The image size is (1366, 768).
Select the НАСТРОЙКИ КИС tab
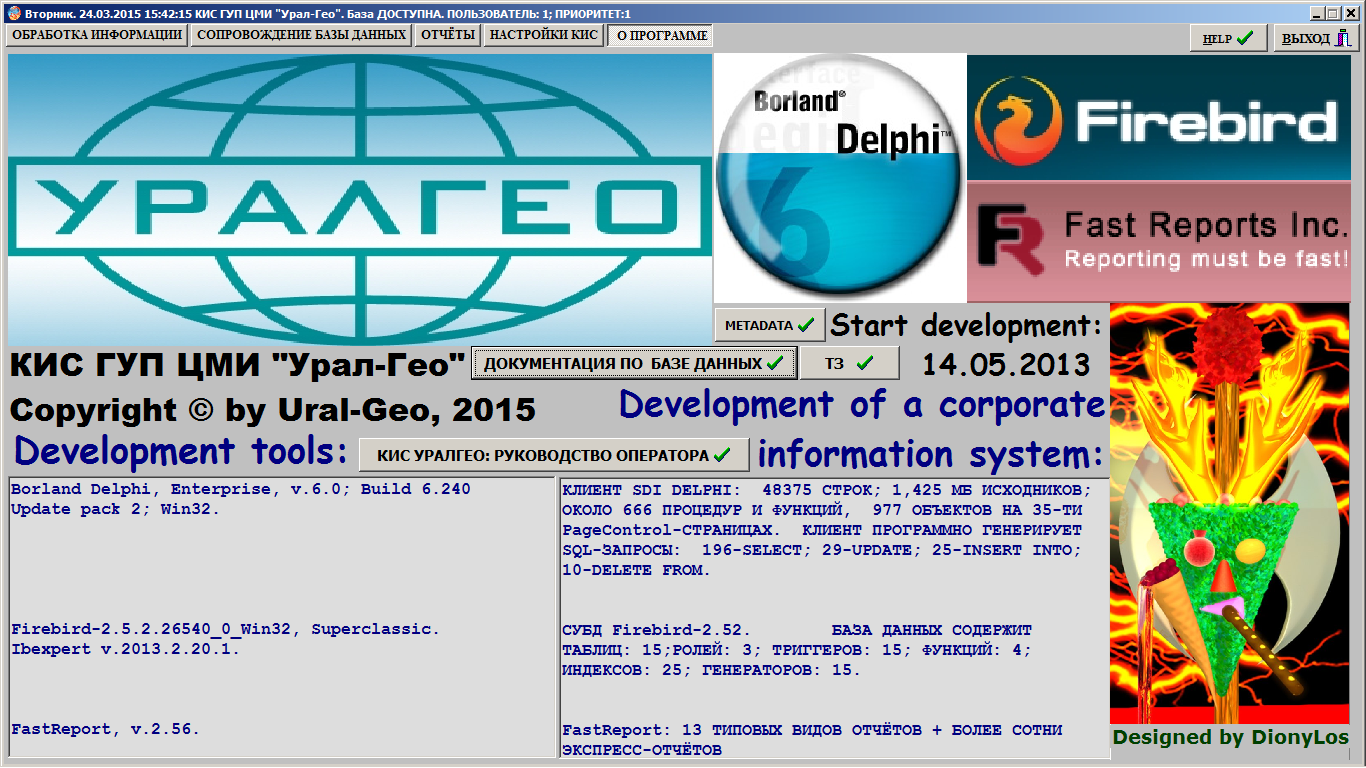[x=544, y=35]
